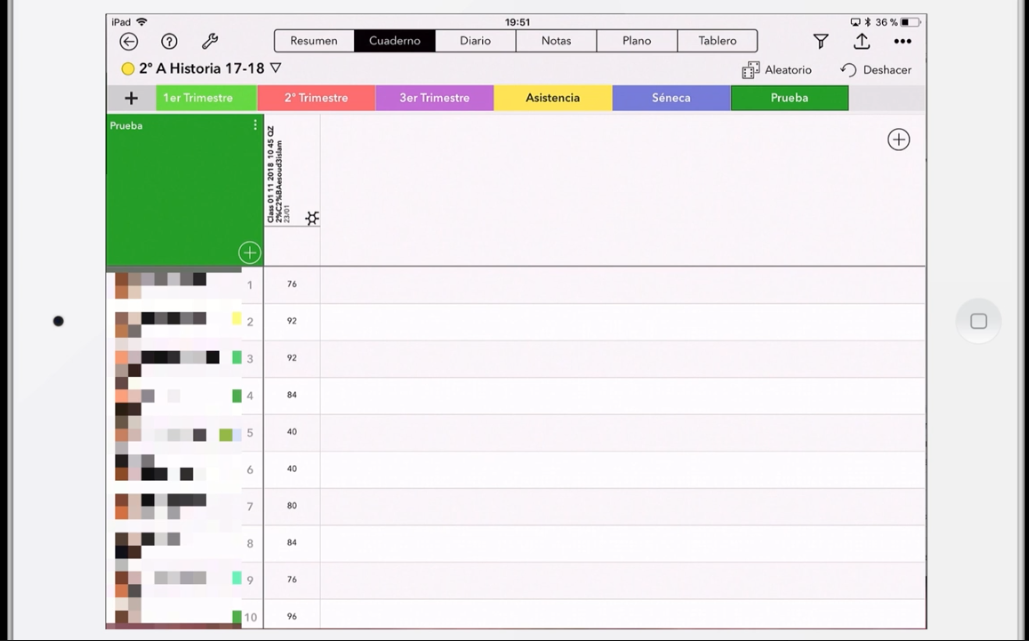Viewport: 1029px width, 641px height.
Task: Open the 2º Trimestre tab
Action: (x=316, y=98)
